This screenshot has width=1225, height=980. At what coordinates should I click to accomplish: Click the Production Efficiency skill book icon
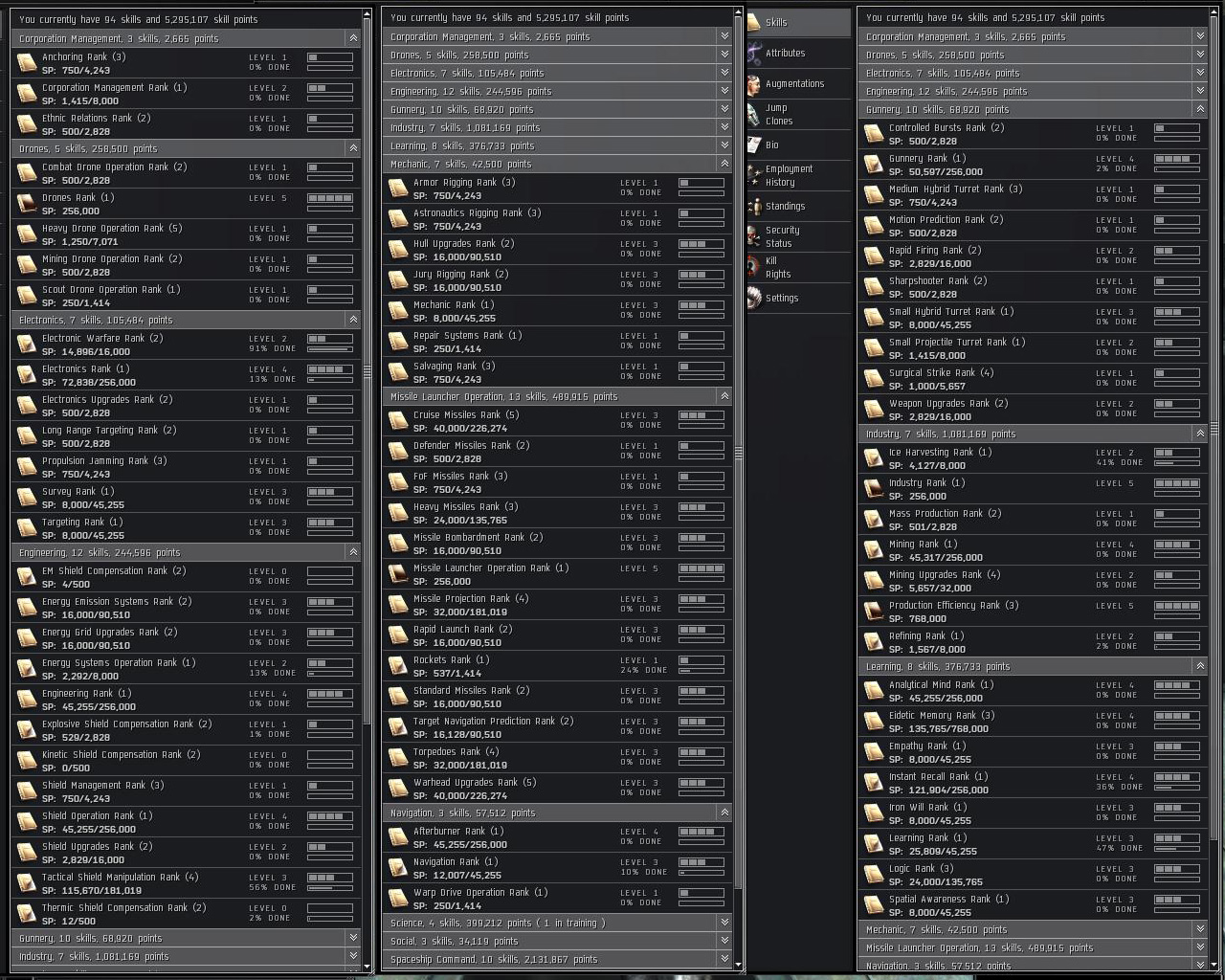tap(874, 612)
